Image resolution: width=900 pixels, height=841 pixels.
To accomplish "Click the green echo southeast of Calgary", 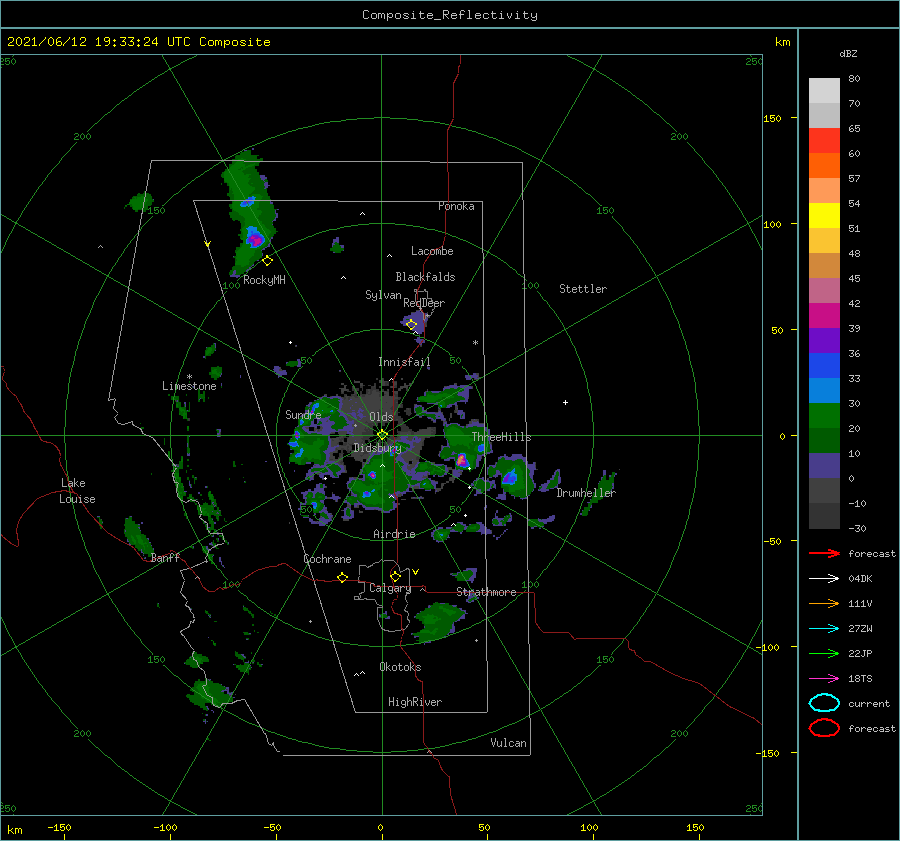I will (439, 621).
